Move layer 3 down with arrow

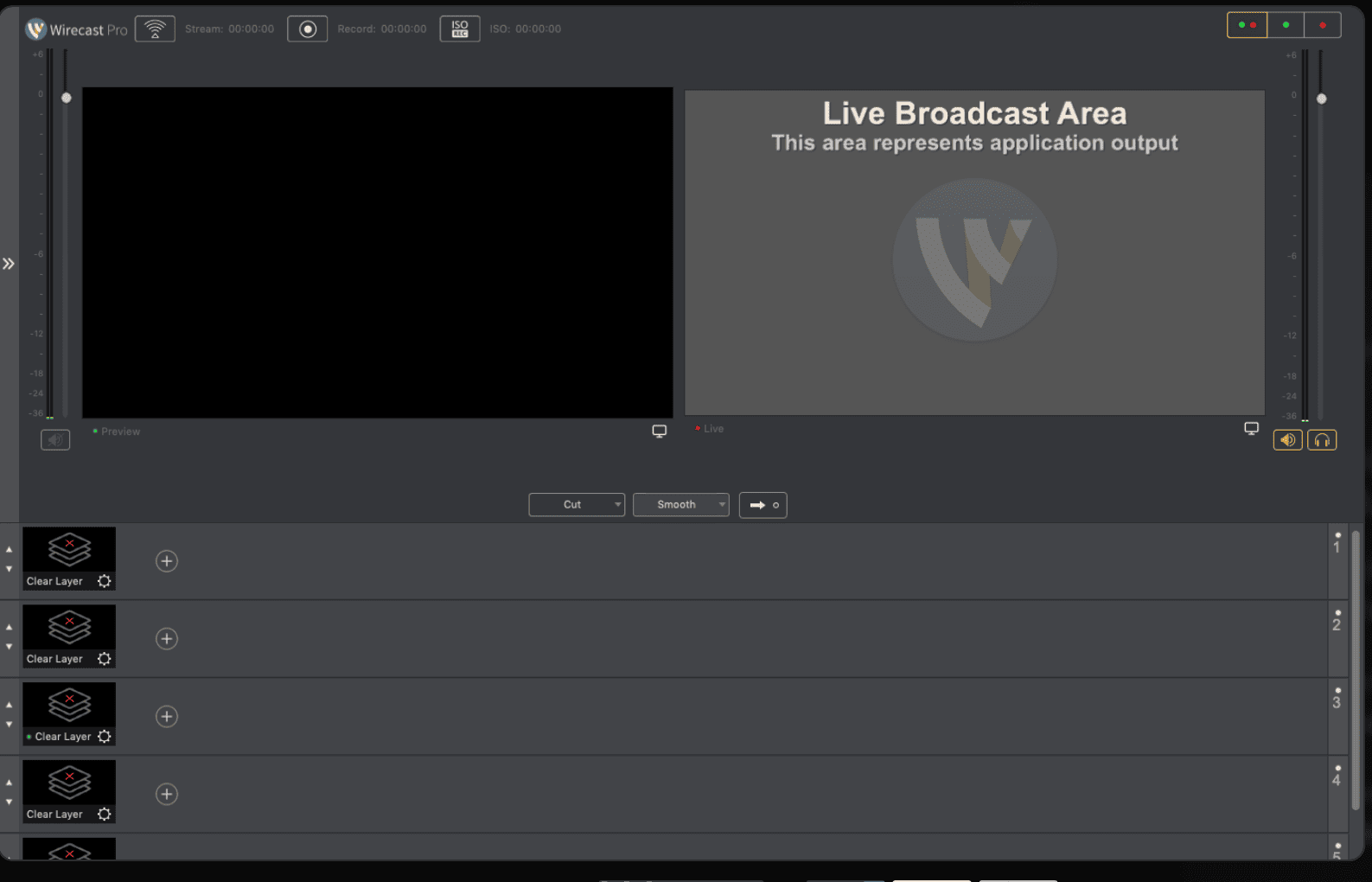click(x=10, y=725)
